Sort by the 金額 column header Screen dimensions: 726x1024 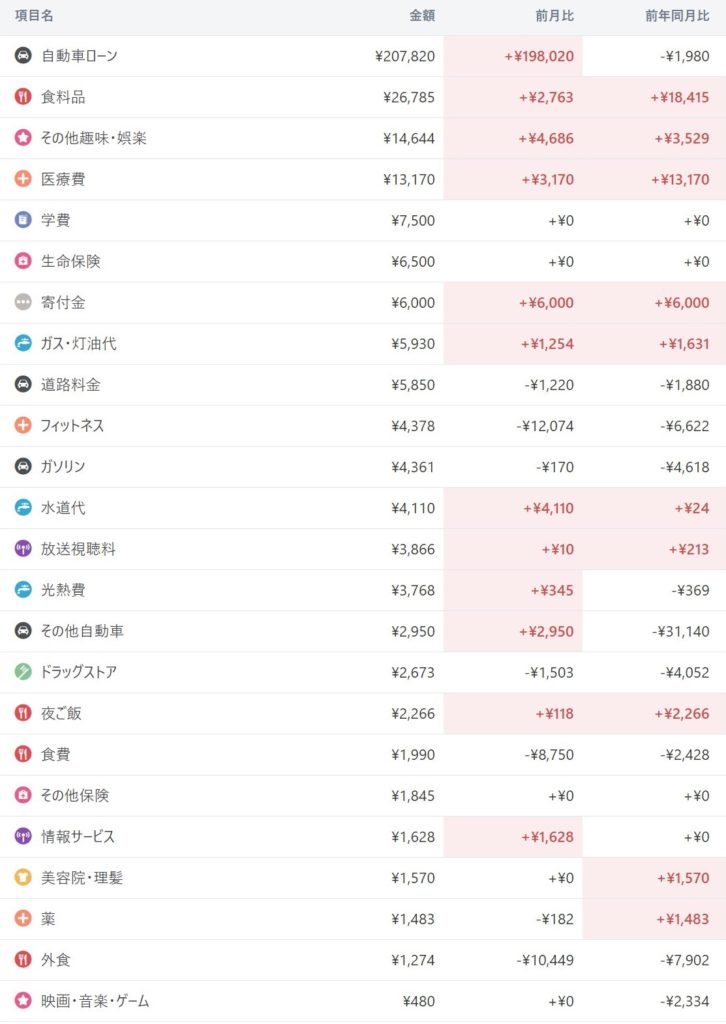(x=422, y=17)
